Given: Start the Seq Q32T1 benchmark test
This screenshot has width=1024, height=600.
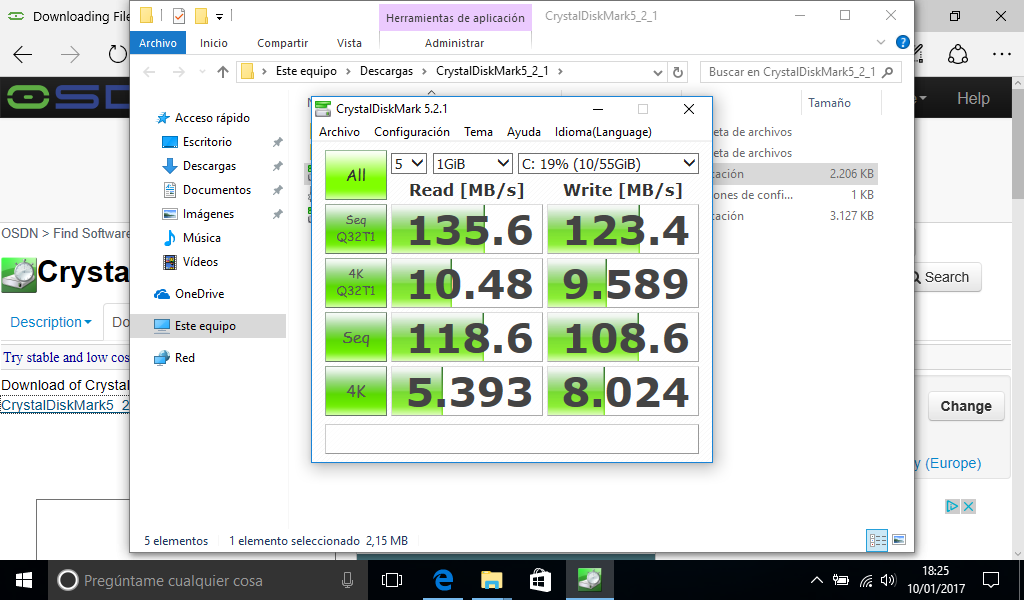Looking at the screenshot, I should pos(356,229).
